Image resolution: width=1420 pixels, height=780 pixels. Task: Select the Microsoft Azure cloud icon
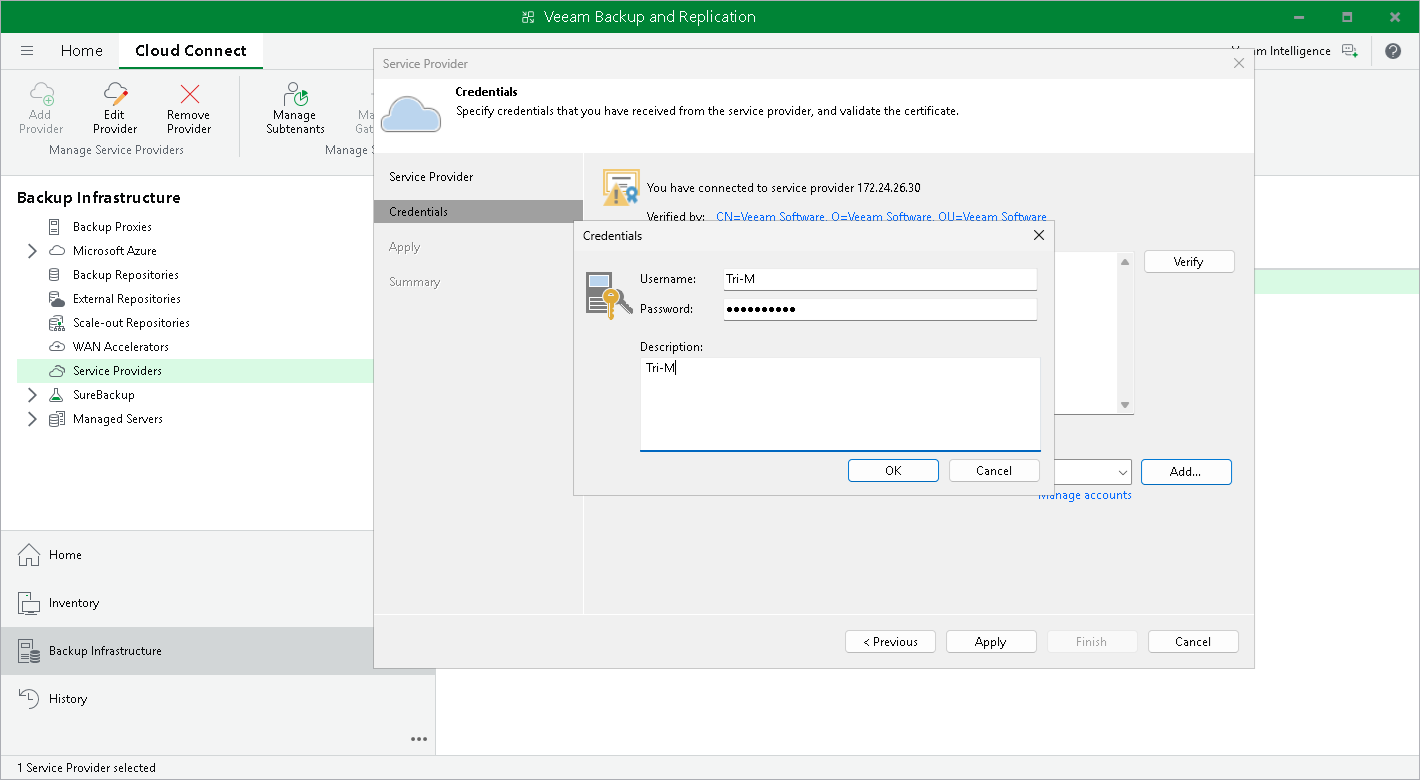[57, 251]
